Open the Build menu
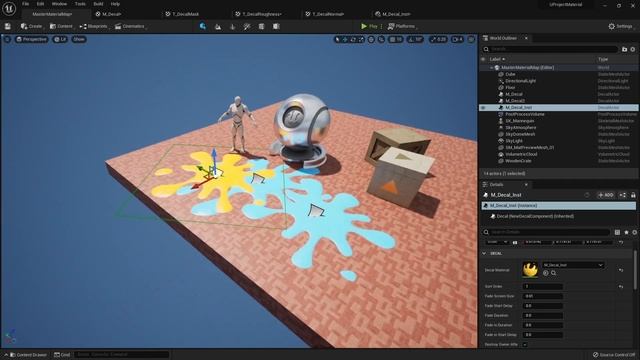This screenshot has height=360, width=640. click(x=98, y=4)
